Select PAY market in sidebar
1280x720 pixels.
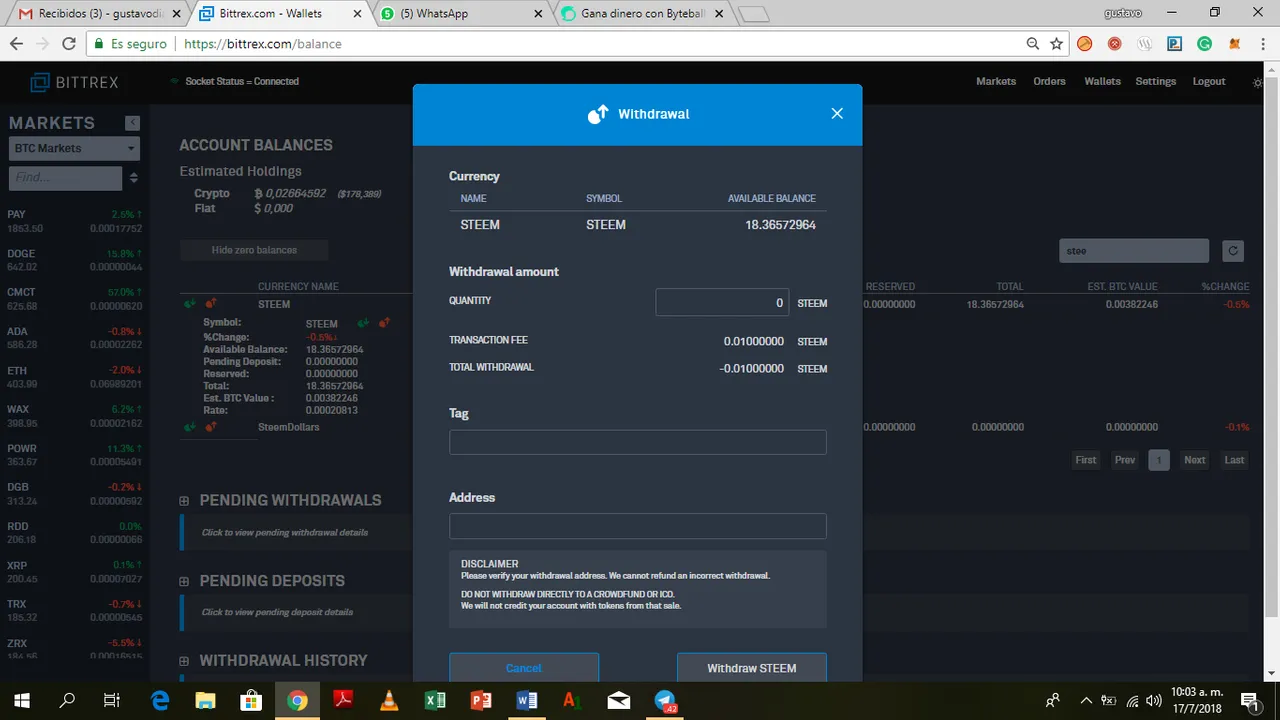click(x=74, y=221)
